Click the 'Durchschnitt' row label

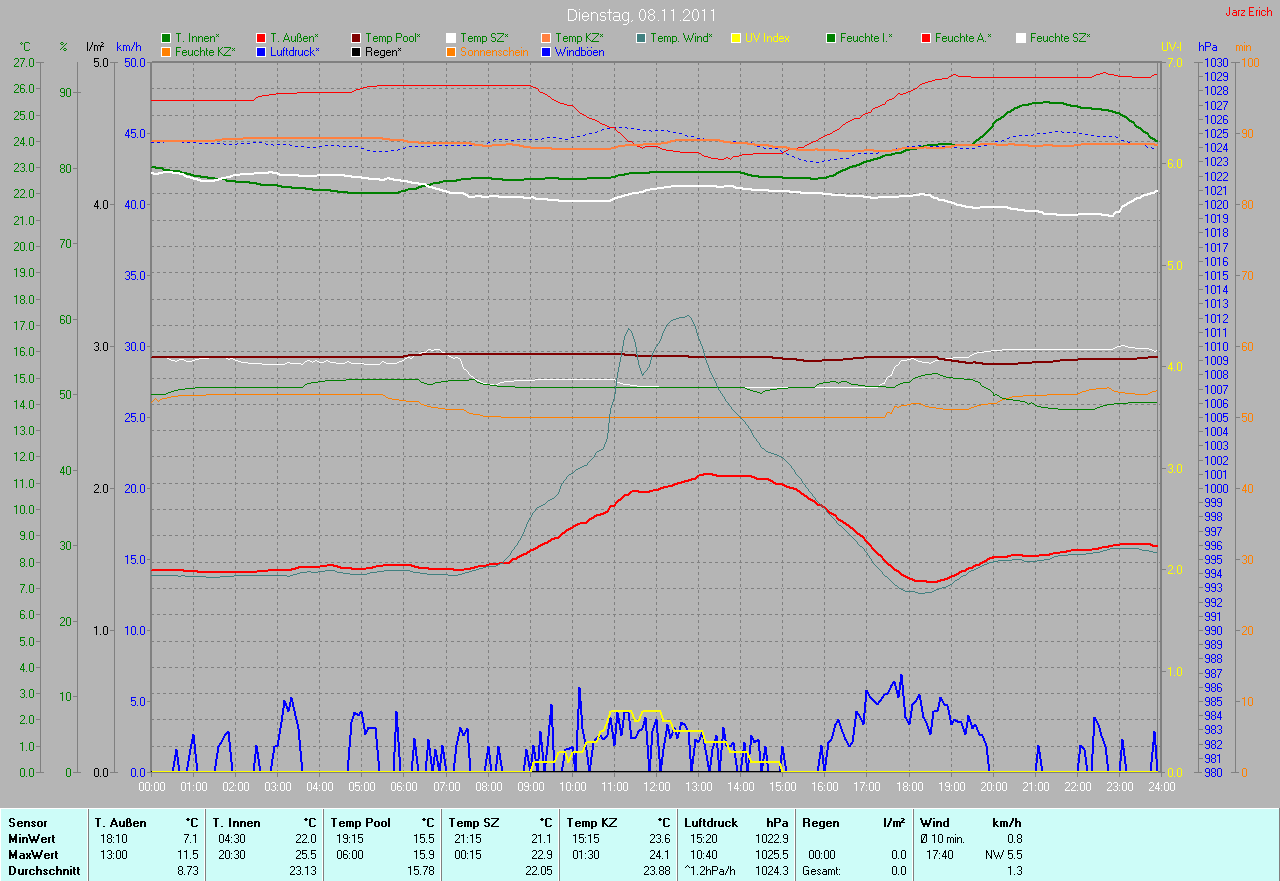tap(42, 871)
